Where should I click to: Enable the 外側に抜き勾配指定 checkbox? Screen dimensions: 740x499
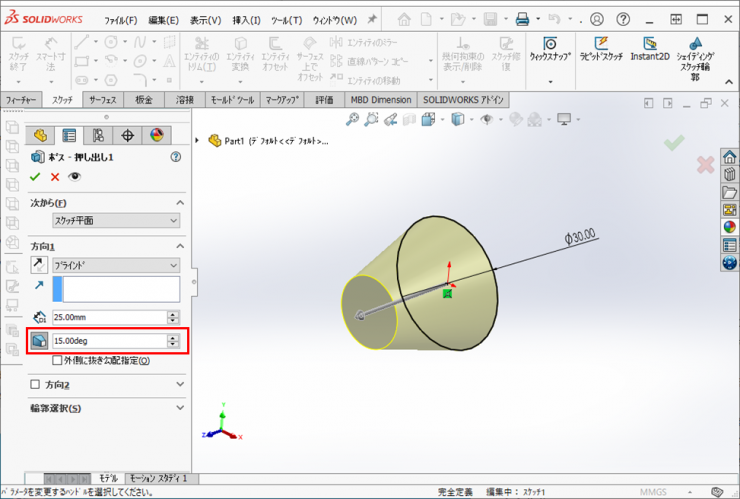tap(57, 360)
